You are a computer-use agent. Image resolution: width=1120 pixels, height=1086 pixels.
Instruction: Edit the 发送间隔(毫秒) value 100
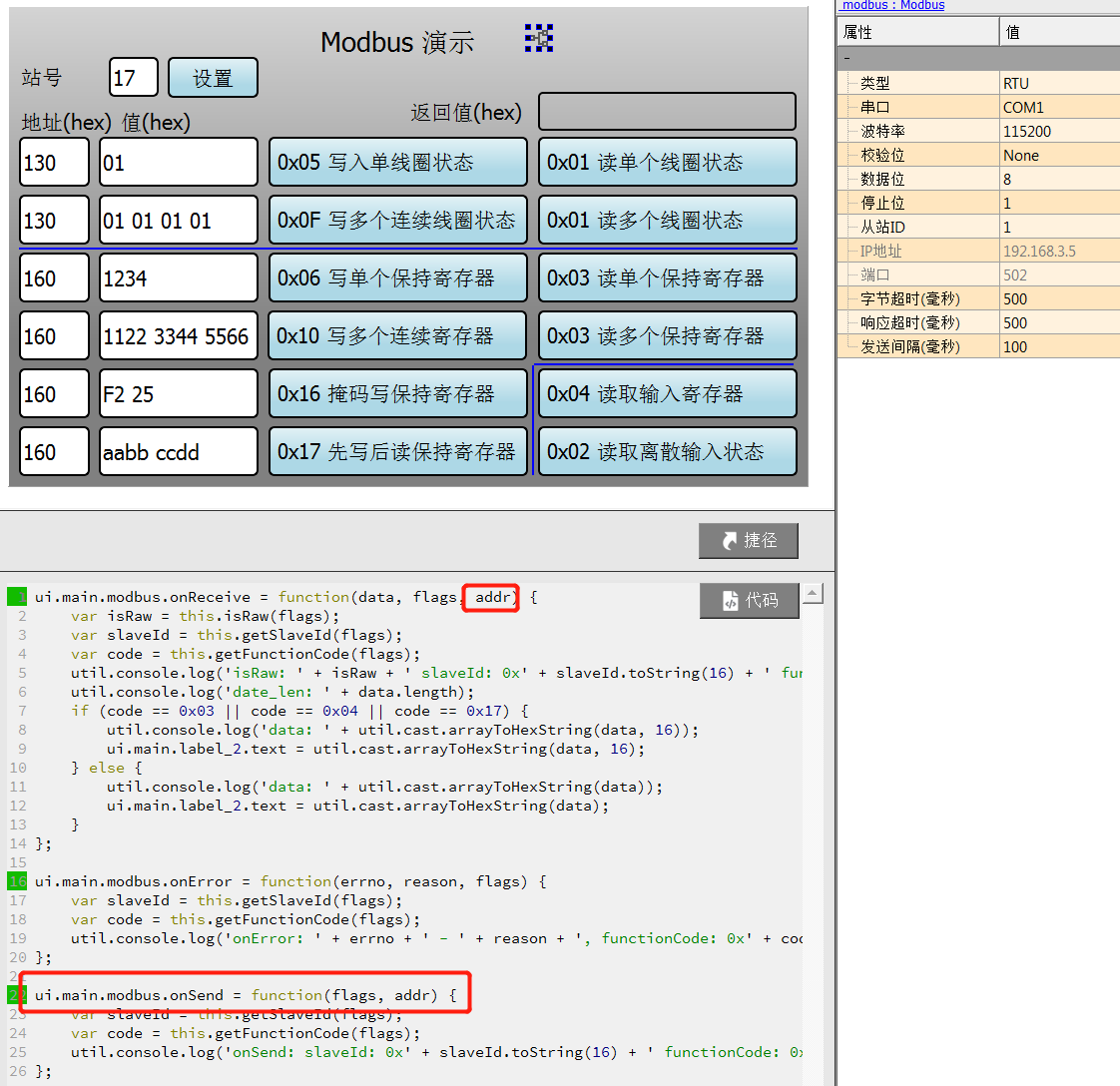(1060, 346)
